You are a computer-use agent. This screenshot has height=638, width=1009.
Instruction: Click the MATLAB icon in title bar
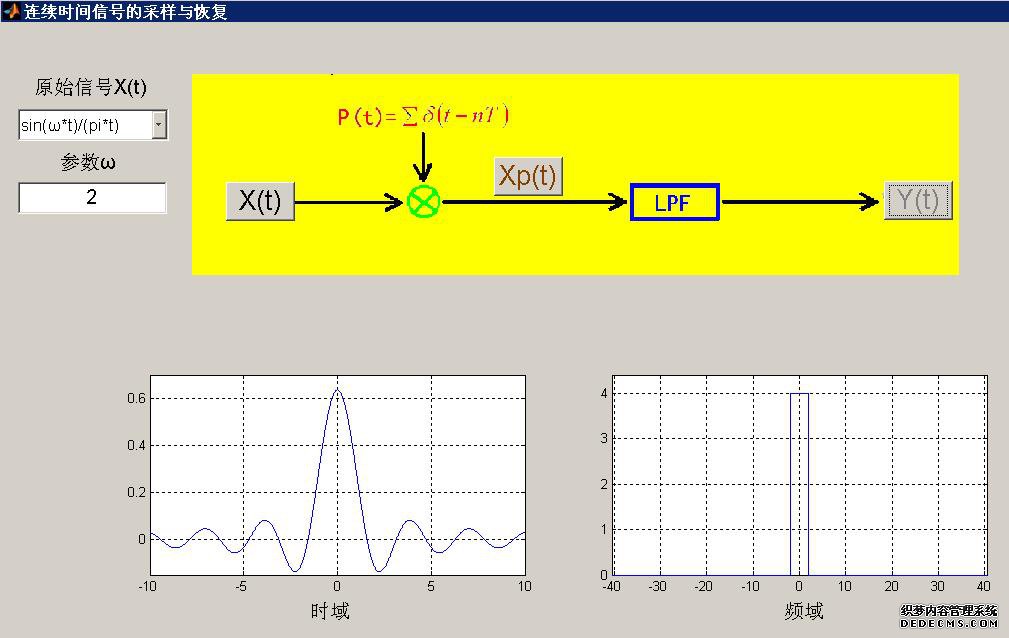point(11,11)
